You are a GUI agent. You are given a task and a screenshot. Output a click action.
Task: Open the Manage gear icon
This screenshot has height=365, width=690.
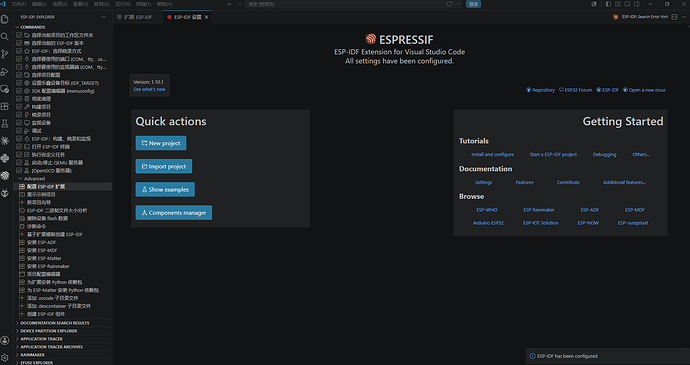(5, 358)
